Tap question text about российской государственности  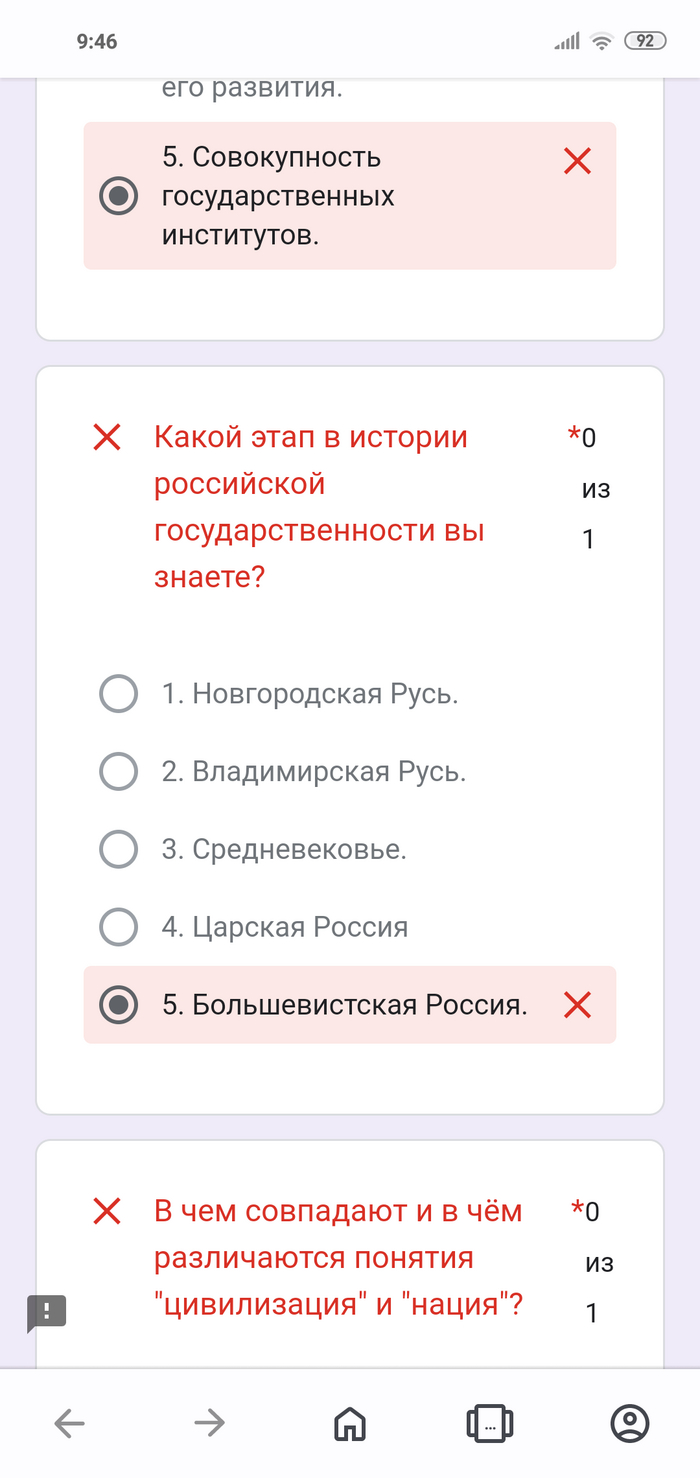[x=318, y=507]
